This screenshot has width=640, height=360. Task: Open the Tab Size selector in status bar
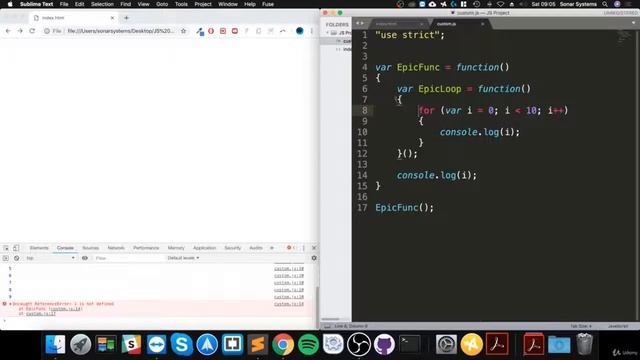click(x=581, y=326)
